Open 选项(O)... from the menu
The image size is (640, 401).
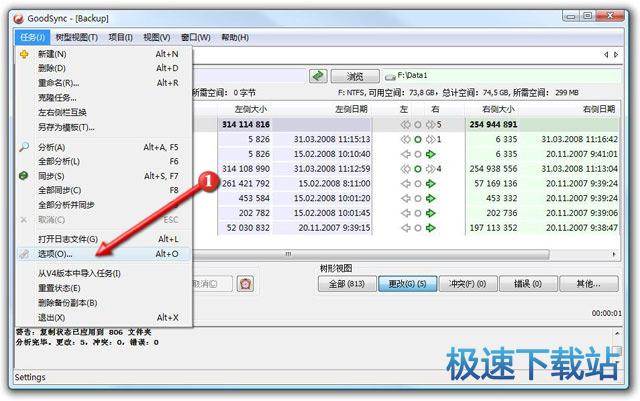click(103, 254)
